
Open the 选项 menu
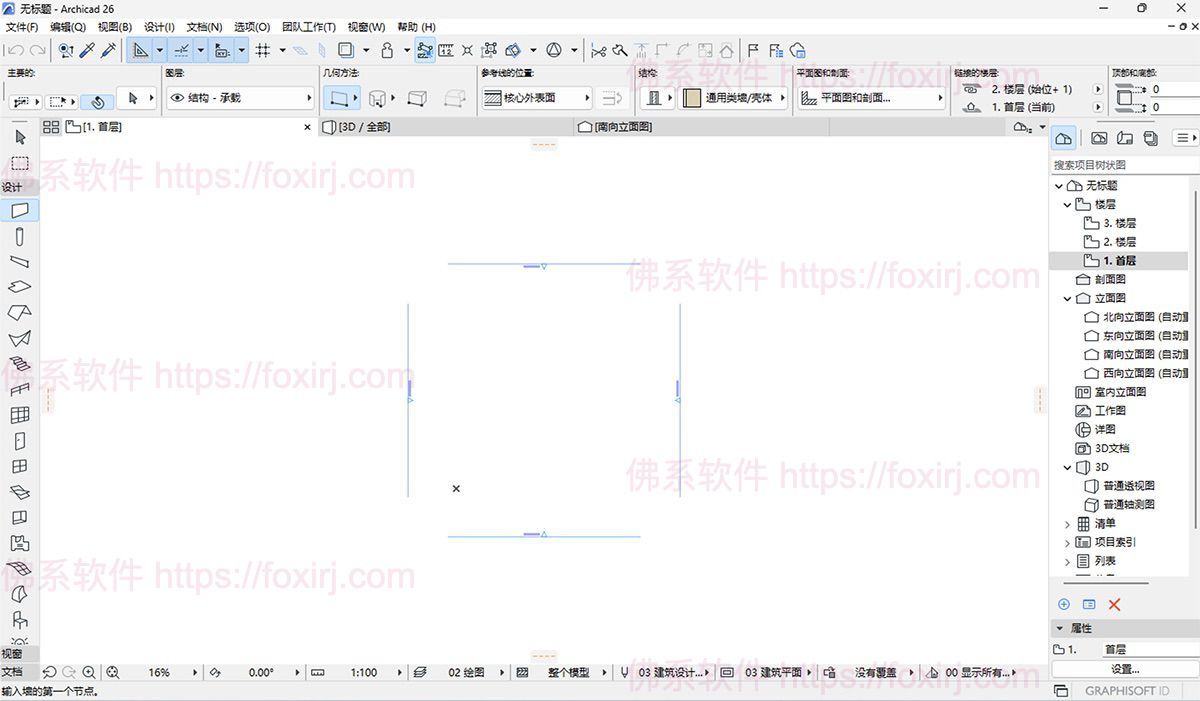[250, 27]
